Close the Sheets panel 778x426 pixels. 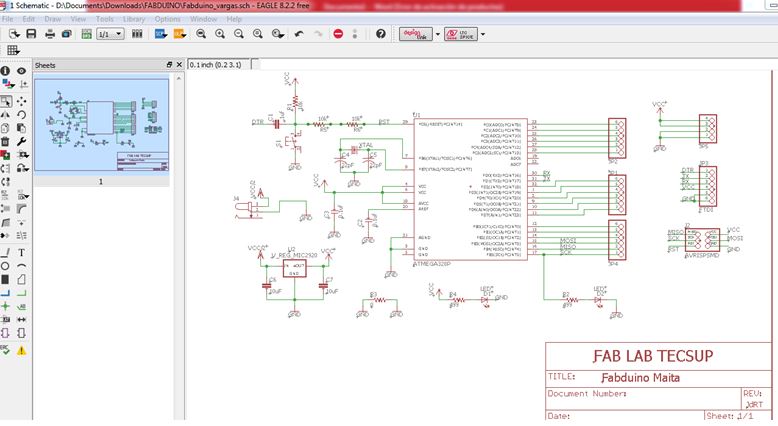pos(179,64)
